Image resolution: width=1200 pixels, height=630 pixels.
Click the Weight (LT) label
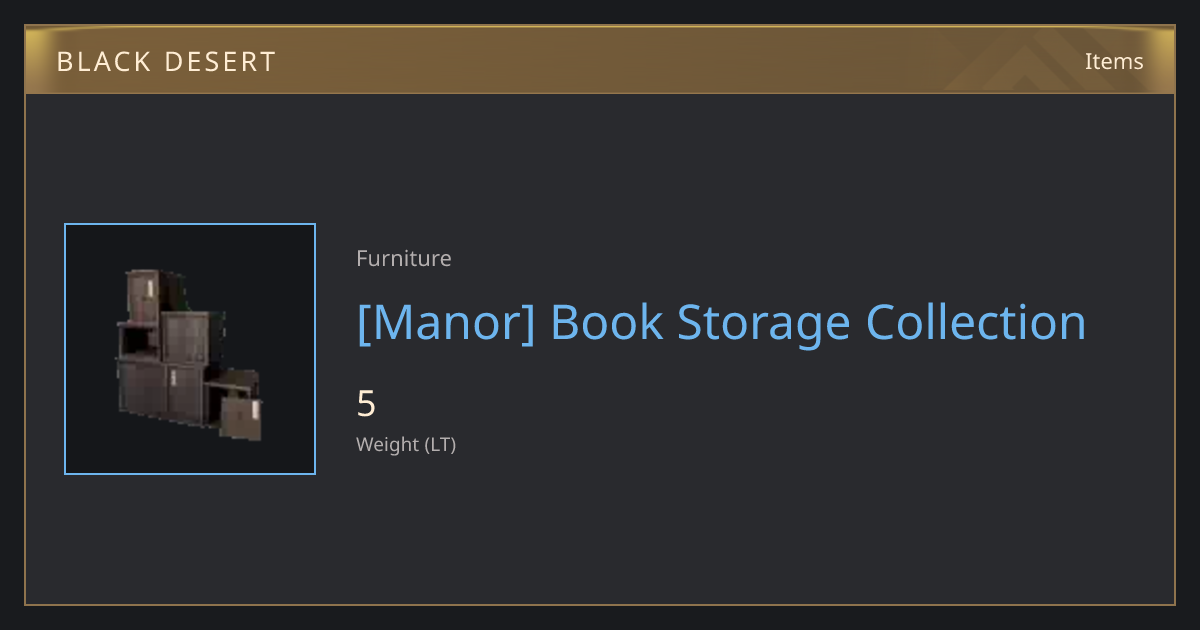[406, 444]
